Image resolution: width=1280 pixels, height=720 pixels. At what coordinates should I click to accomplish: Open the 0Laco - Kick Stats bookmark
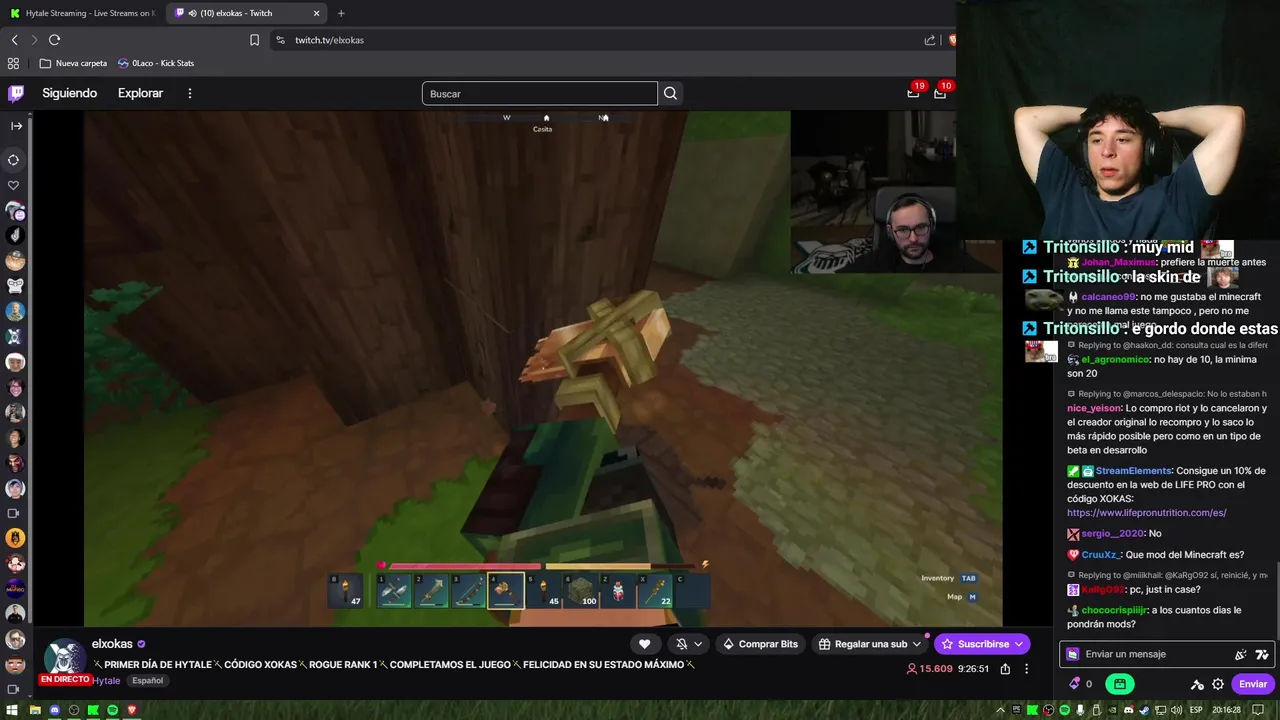pyautogui.click(x=155, y=63)
